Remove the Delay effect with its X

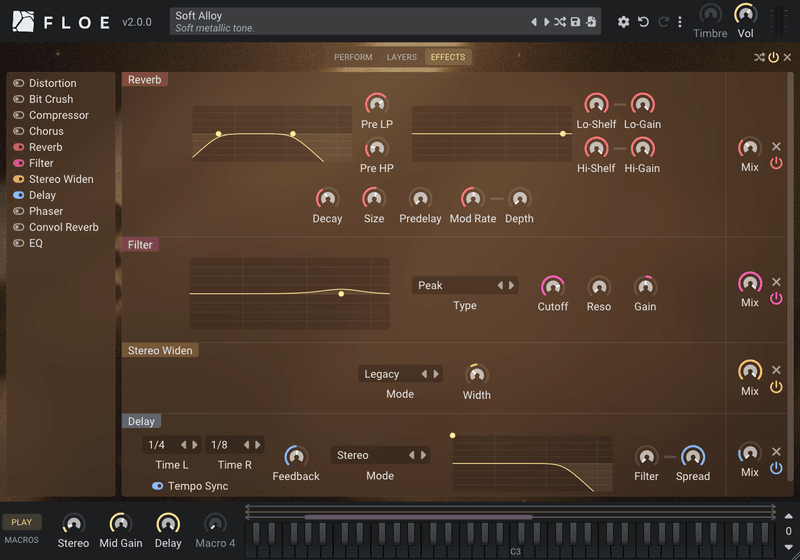pyautogui.click(x=776, y=452)
